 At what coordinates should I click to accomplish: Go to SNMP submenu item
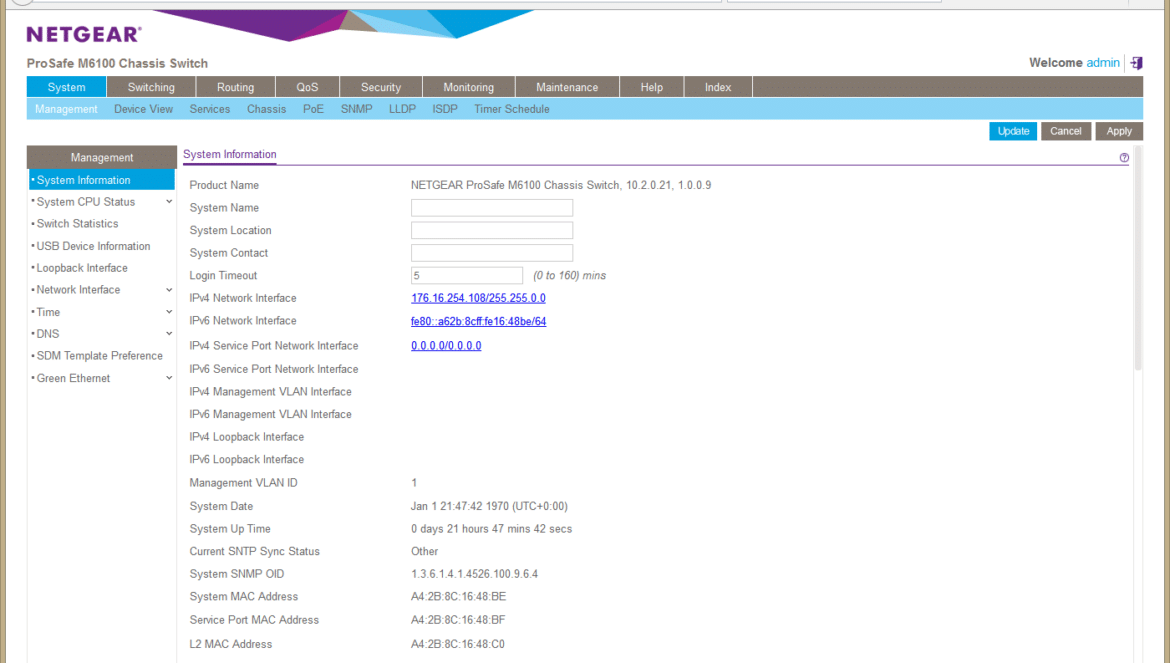point(357,109)
